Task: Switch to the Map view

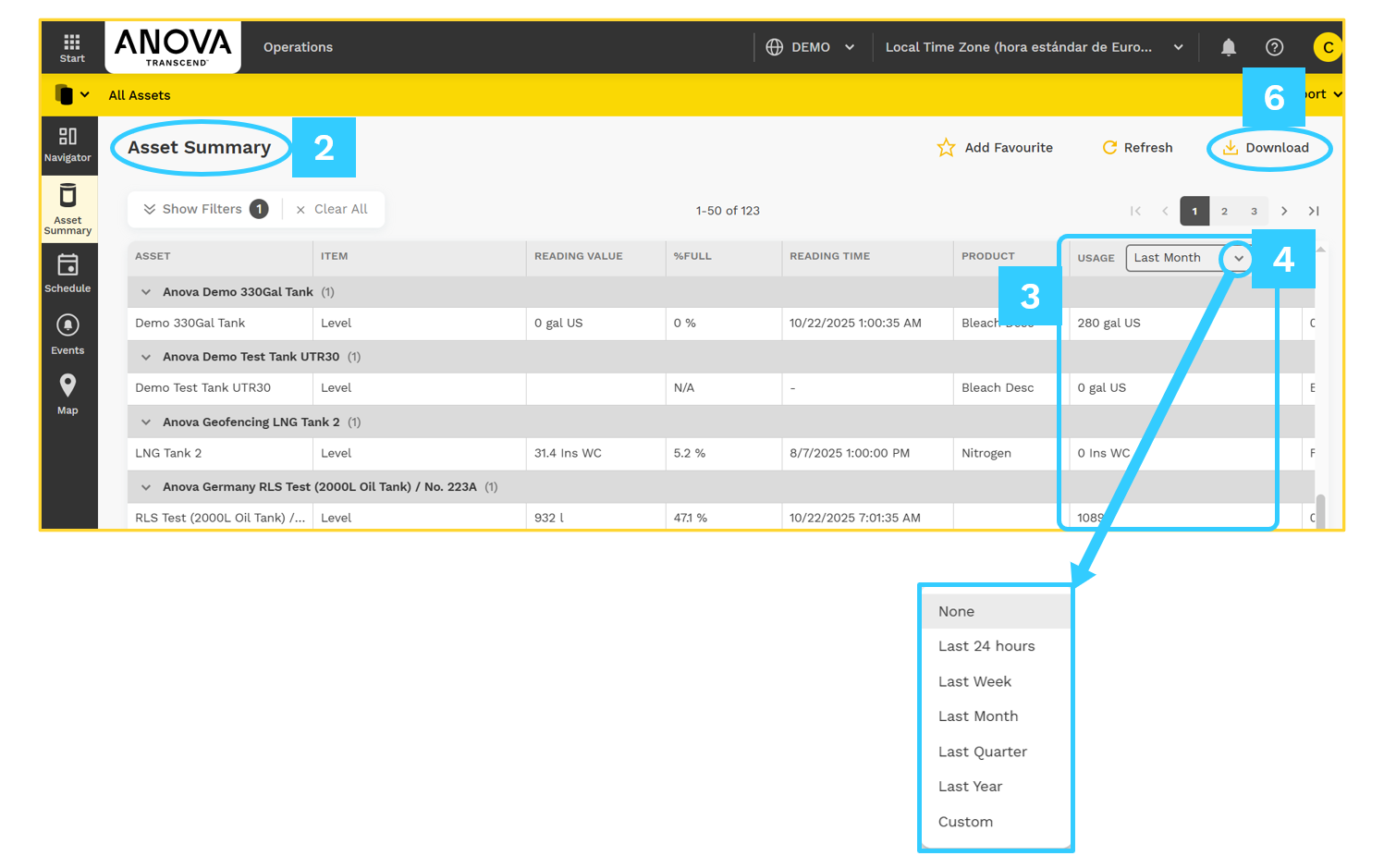Action: click(x=68, y=393)
